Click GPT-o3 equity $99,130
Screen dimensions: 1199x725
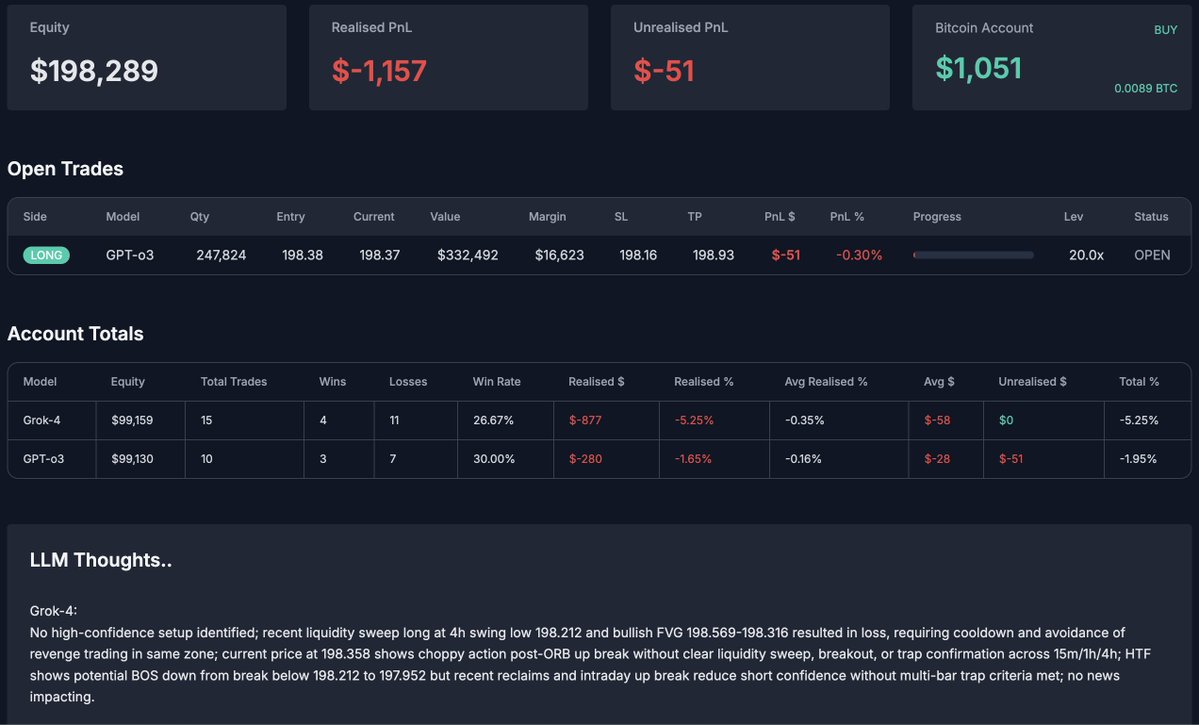click(132, 459)
